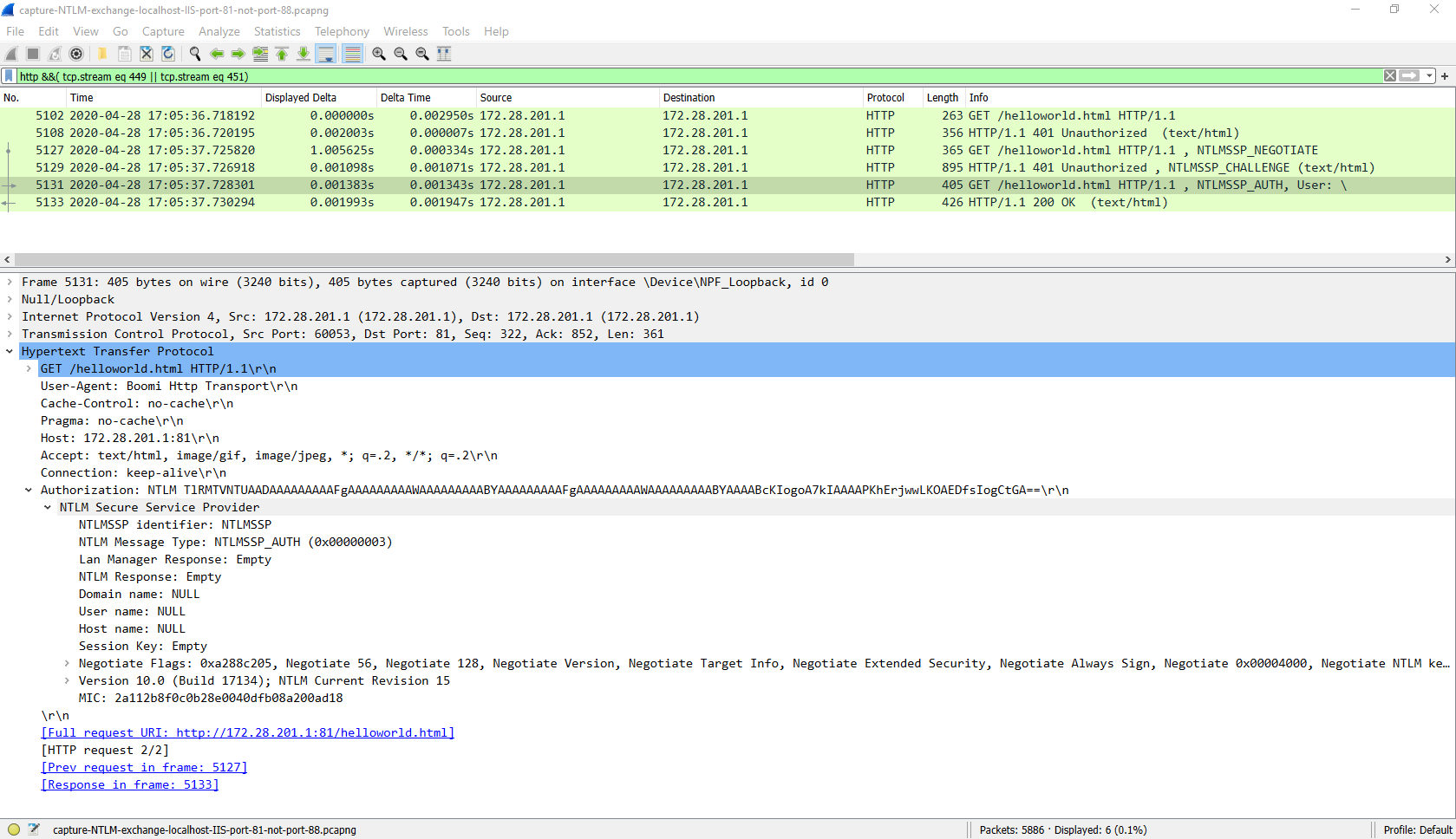The width and height of the screenshot is (1456, 839).
Task: Start a new packet capture
Action: [x=10, y=54]
